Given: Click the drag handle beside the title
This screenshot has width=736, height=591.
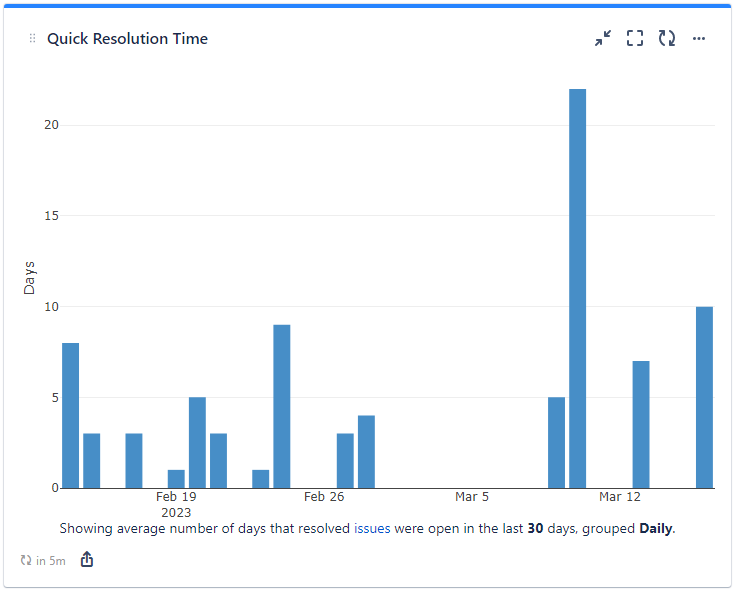Looking at the screenshot, I should pos(32,39).
